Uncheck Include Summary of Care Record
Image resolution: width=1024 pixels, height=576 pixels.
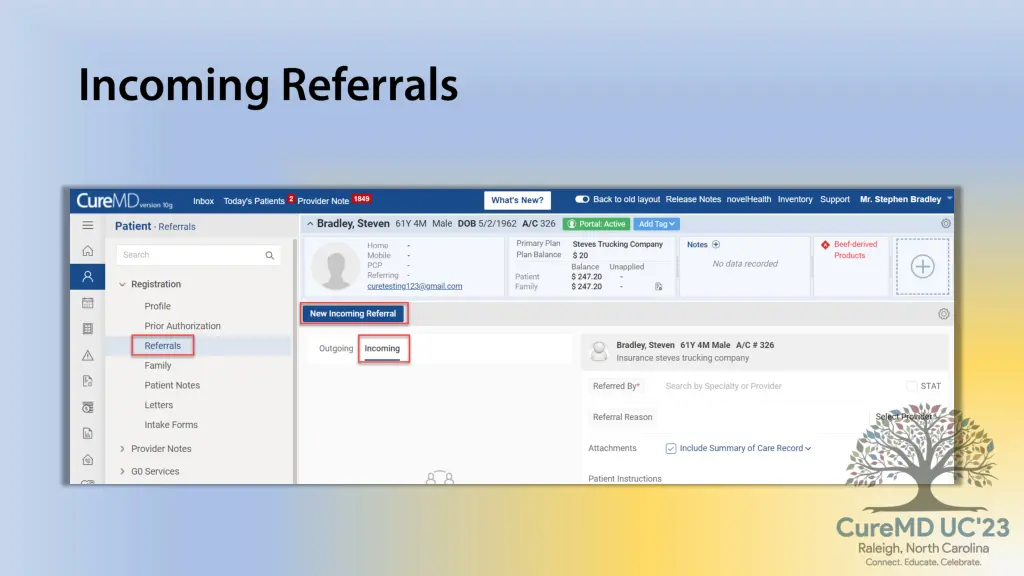671,449
